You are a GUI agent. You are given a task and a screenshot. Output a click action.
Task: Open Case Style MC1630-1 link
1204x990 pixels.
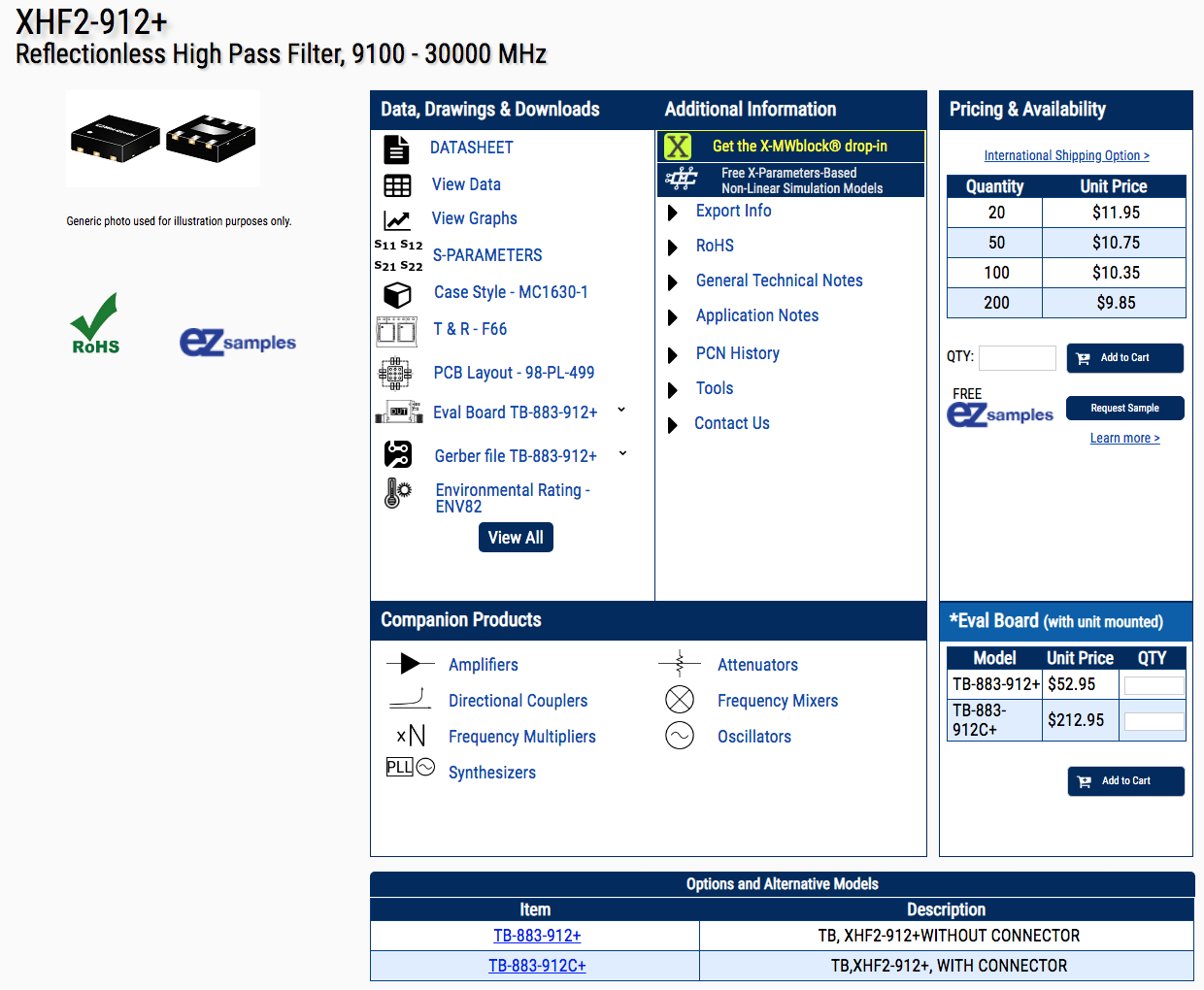point(511,292)
